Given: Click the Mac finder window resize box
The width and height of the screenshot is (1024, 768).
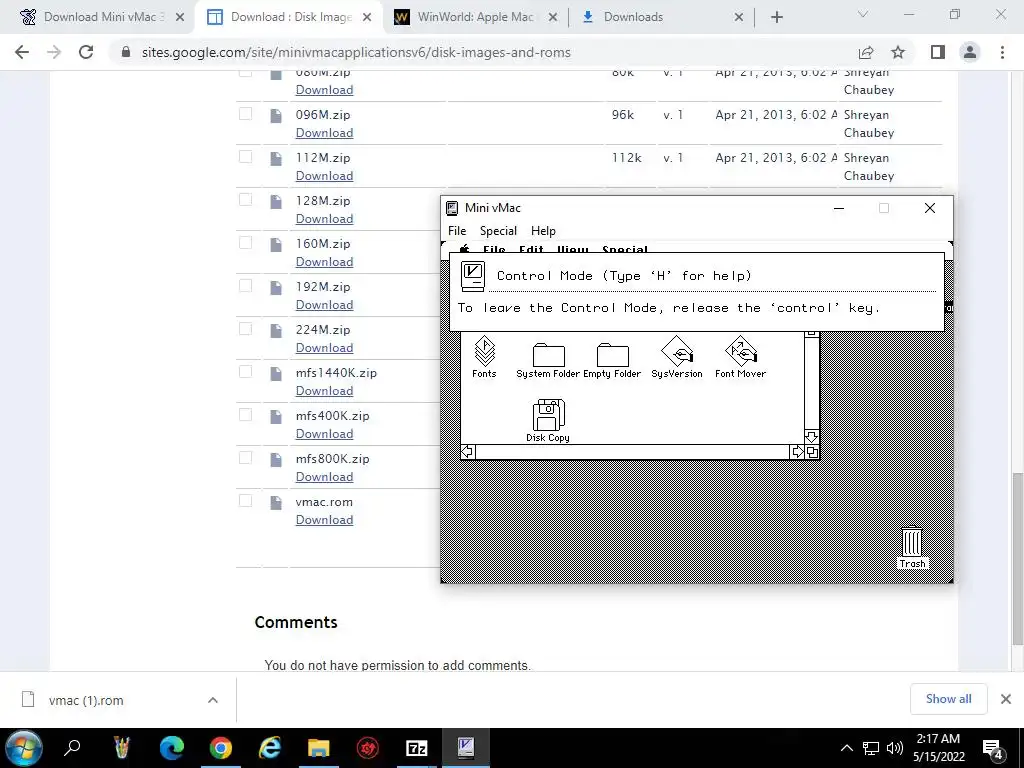Looking at the screenshot, I should [812, 452].
